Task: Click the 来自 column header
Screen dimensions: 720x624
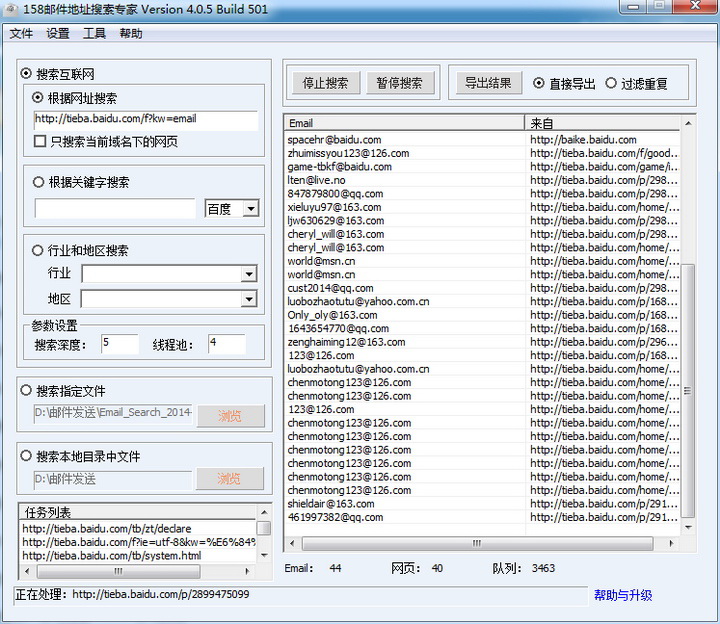Action: click(602, 123)
